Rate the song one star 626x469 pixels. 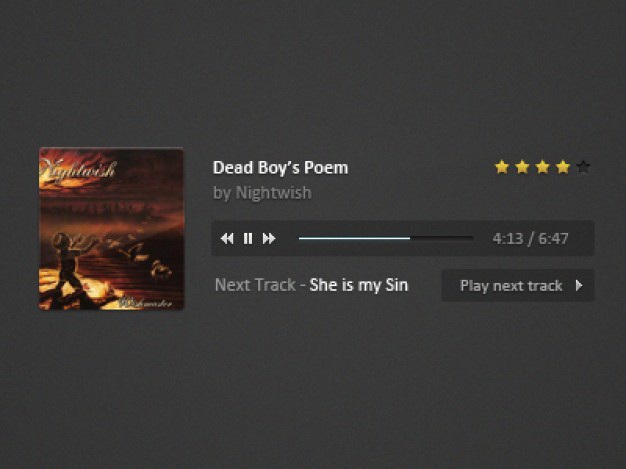(502, 167)
